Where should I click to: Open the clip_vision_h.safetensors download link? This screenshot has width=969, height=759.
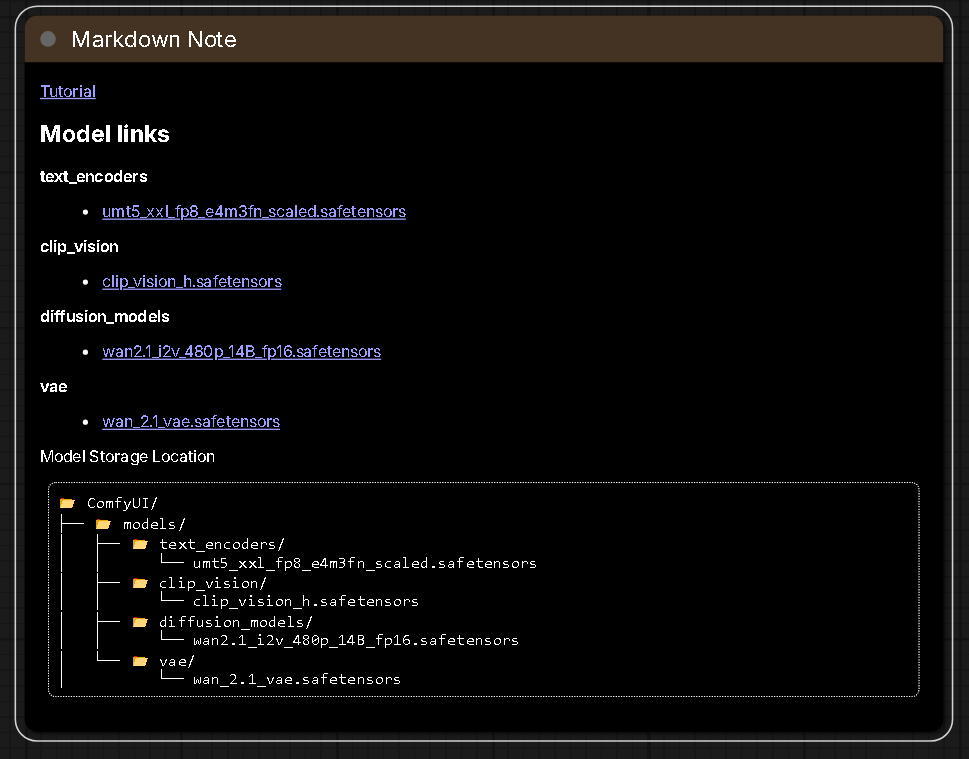(192, 281)
